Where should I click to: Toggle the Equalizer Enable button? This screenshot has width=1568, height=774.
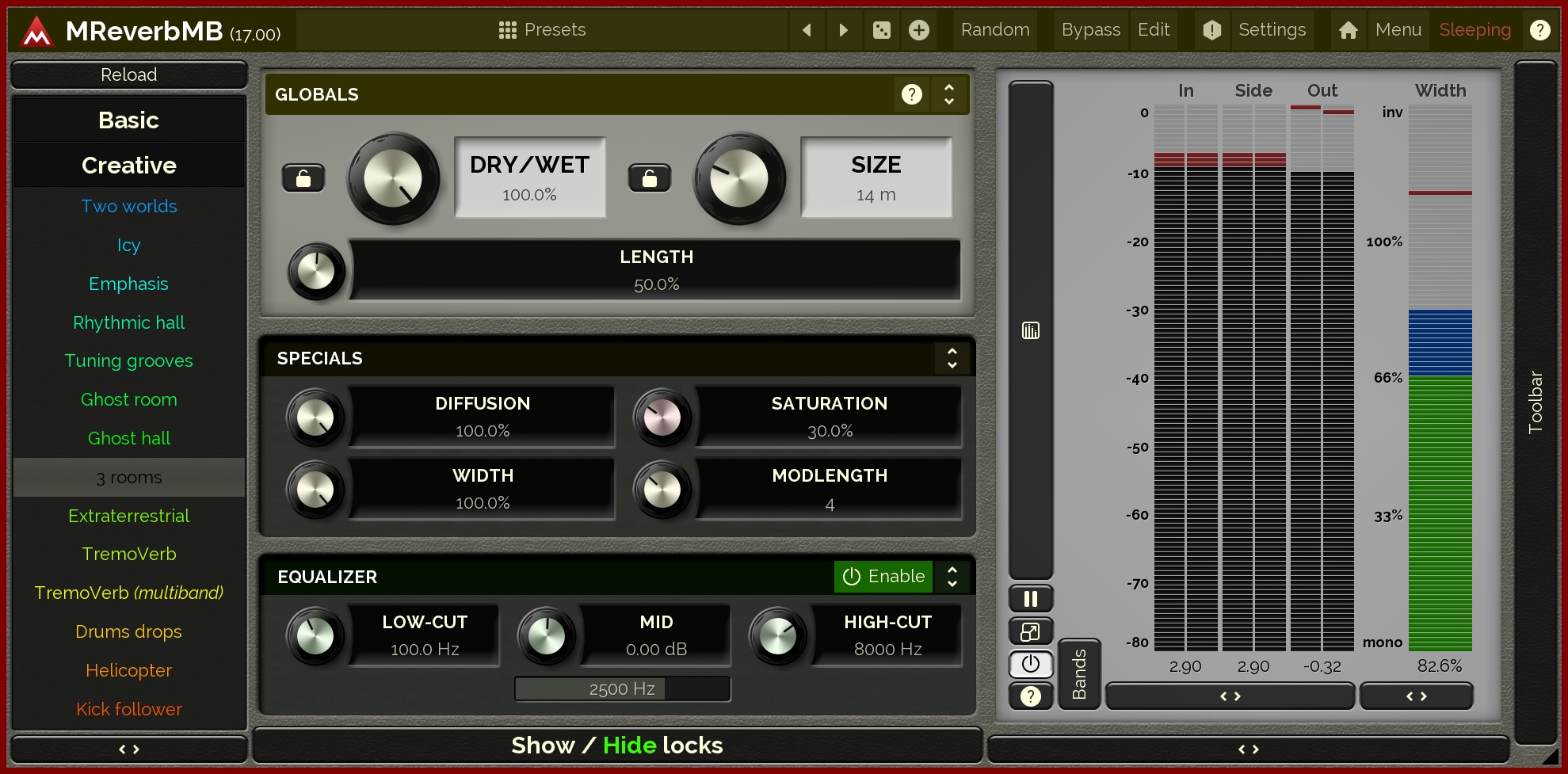[883, 576]
